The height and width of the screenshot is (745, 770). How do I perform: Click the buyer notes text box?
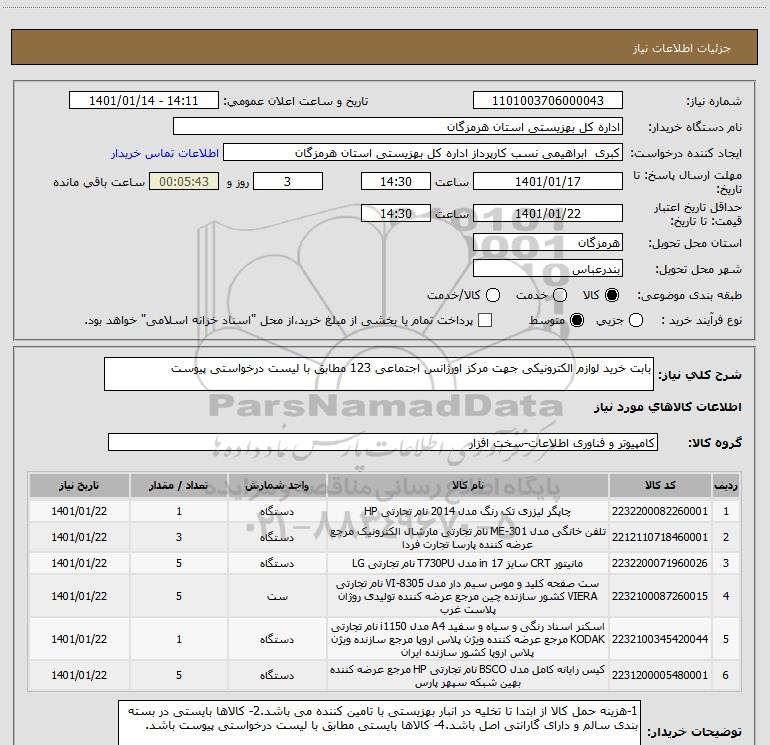(380, 723)
